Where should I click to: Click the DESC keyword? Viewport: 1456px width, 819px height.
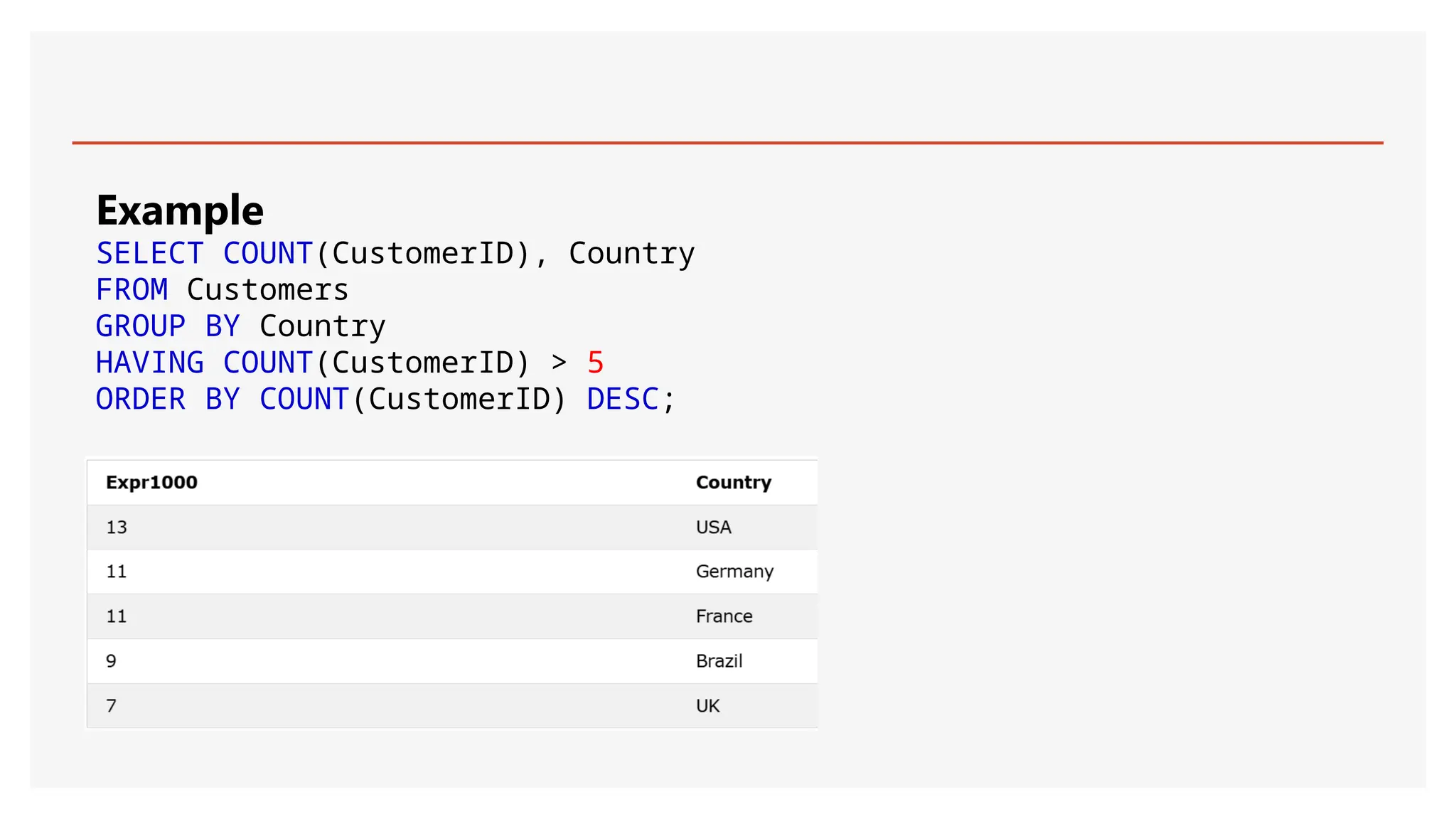[x=623, y=400]
